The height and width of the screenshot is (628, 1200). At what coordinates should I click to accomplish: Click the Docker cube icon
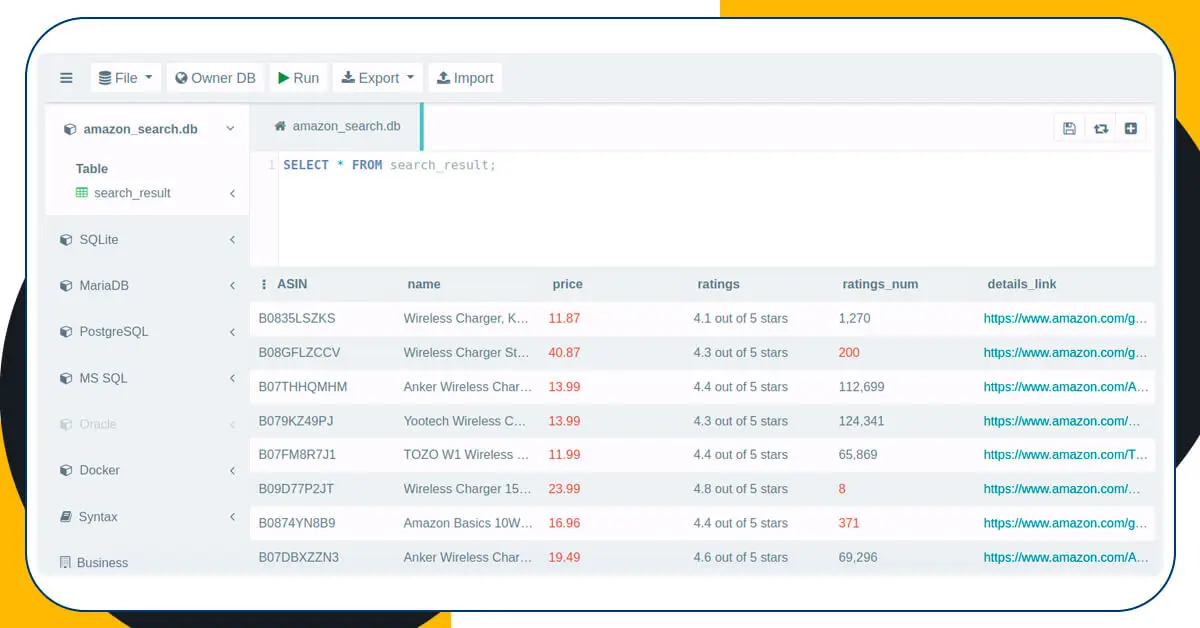tap(66, 470)
